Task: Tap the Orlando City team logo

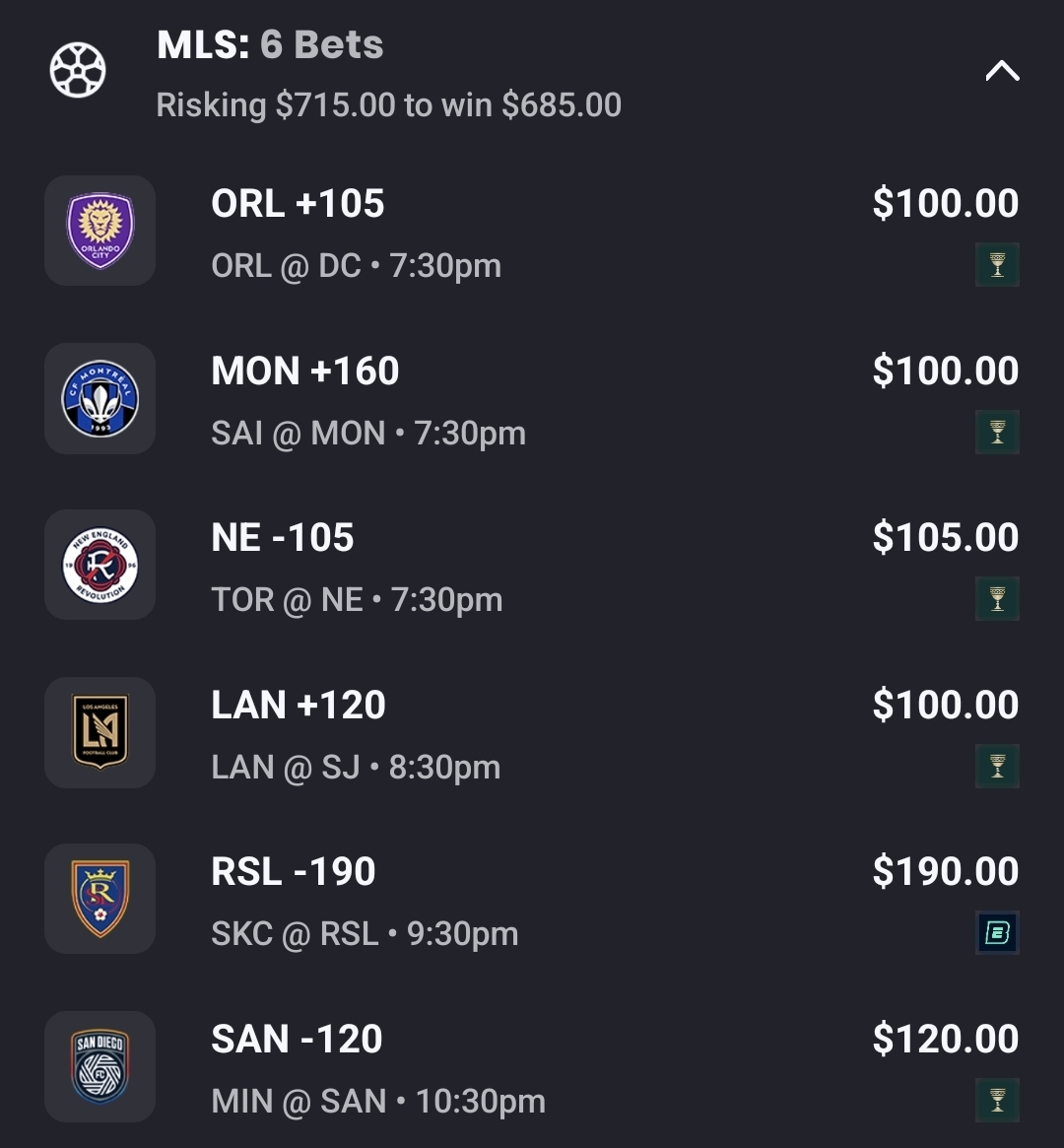Action: (100, 232)
